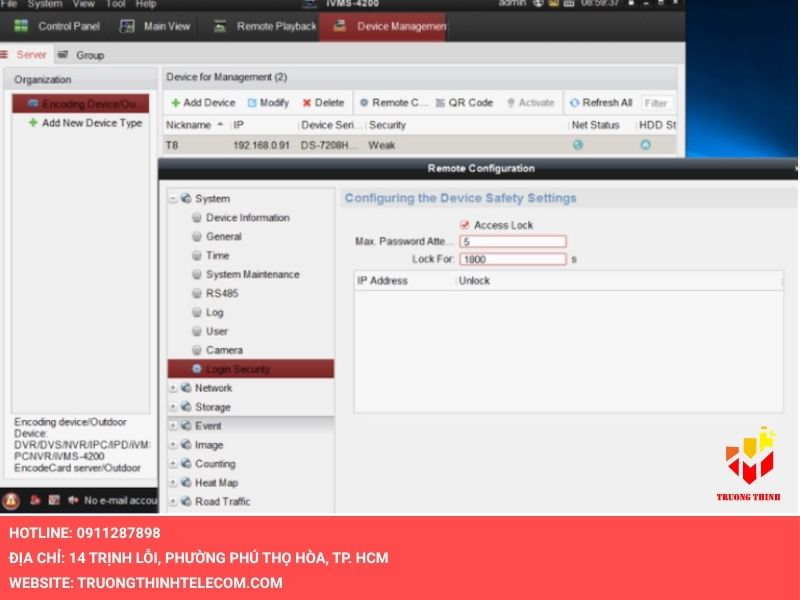The height and width of the screenshot is (600, 800).
Task: Expand the Network tree node
Action: click(173, 388)
